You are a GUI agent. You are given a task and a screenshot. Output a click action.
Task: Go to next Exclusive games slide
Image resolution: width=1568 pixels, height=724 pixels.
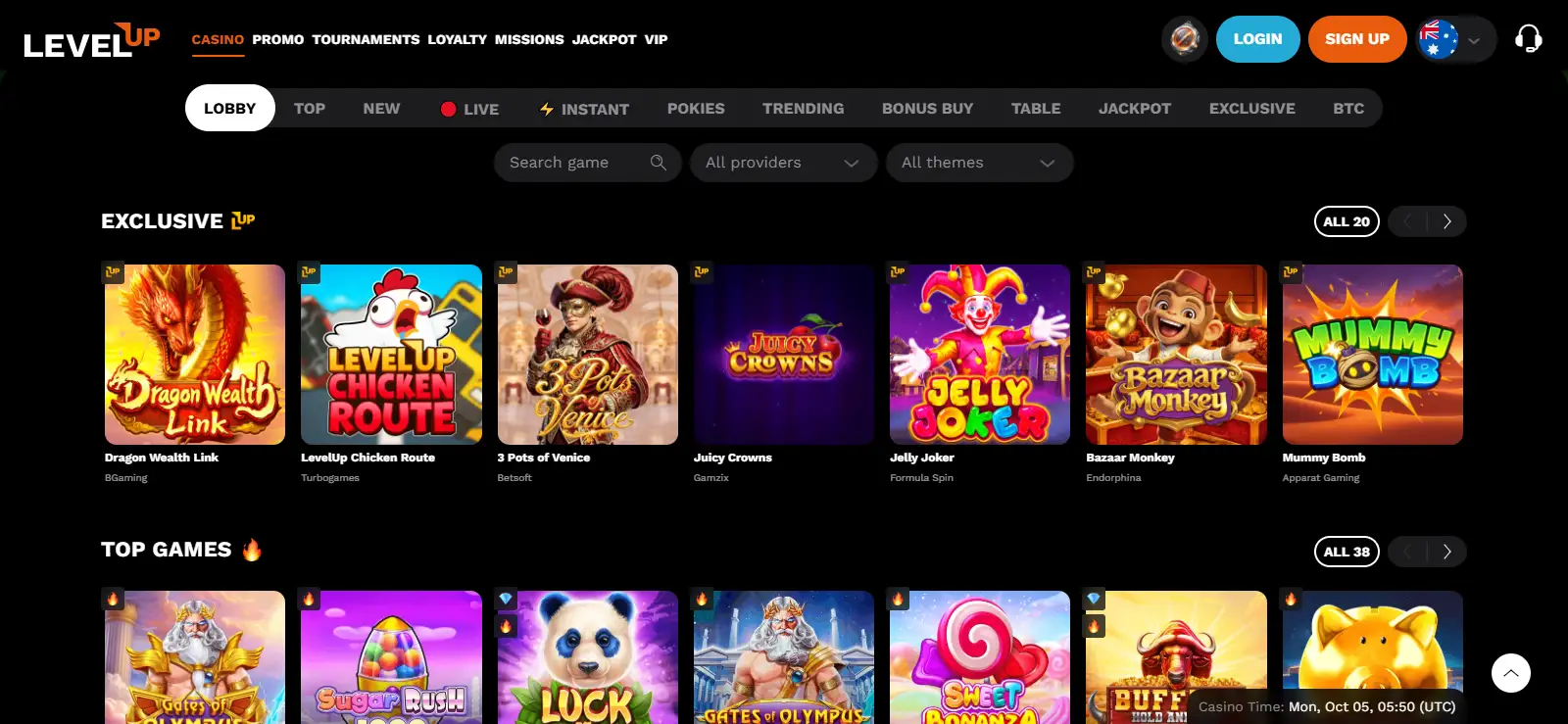click(1447, 221)
